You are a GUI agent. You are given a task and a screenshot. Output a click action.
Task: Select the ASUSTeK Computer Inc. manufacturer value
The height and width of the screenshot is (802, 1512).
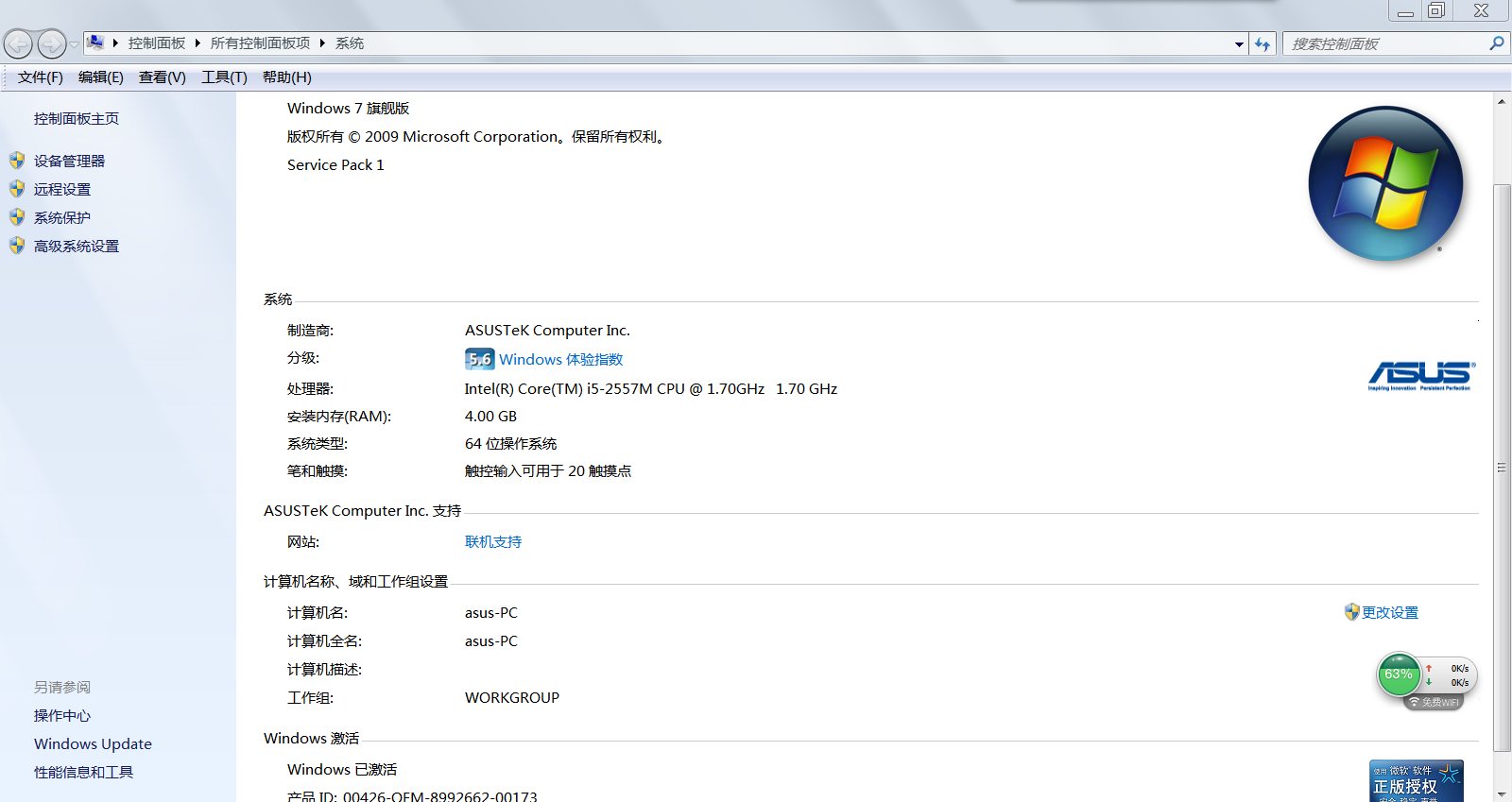click(547, 331)
